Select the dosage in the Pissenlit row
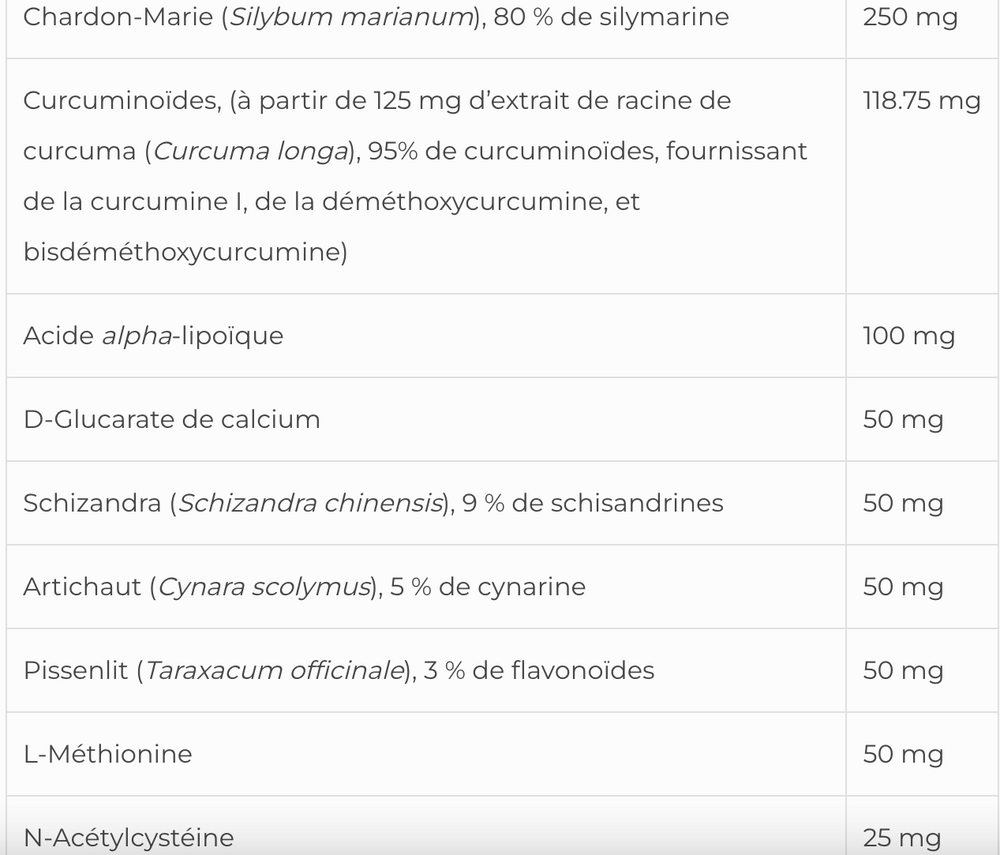Screen dimensions: 1000x855 tap(902, 670)
